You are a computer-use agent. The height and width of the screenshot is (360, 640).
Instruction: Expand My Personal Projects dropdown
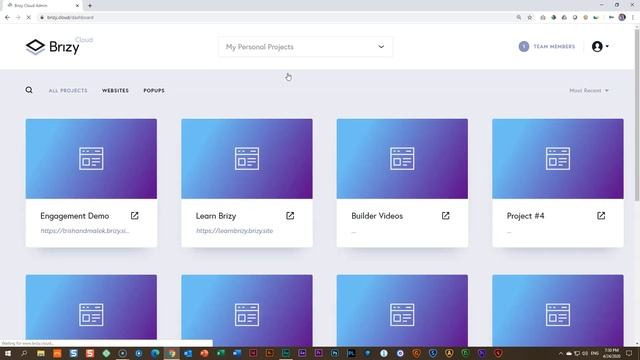[x=305, y=47]
